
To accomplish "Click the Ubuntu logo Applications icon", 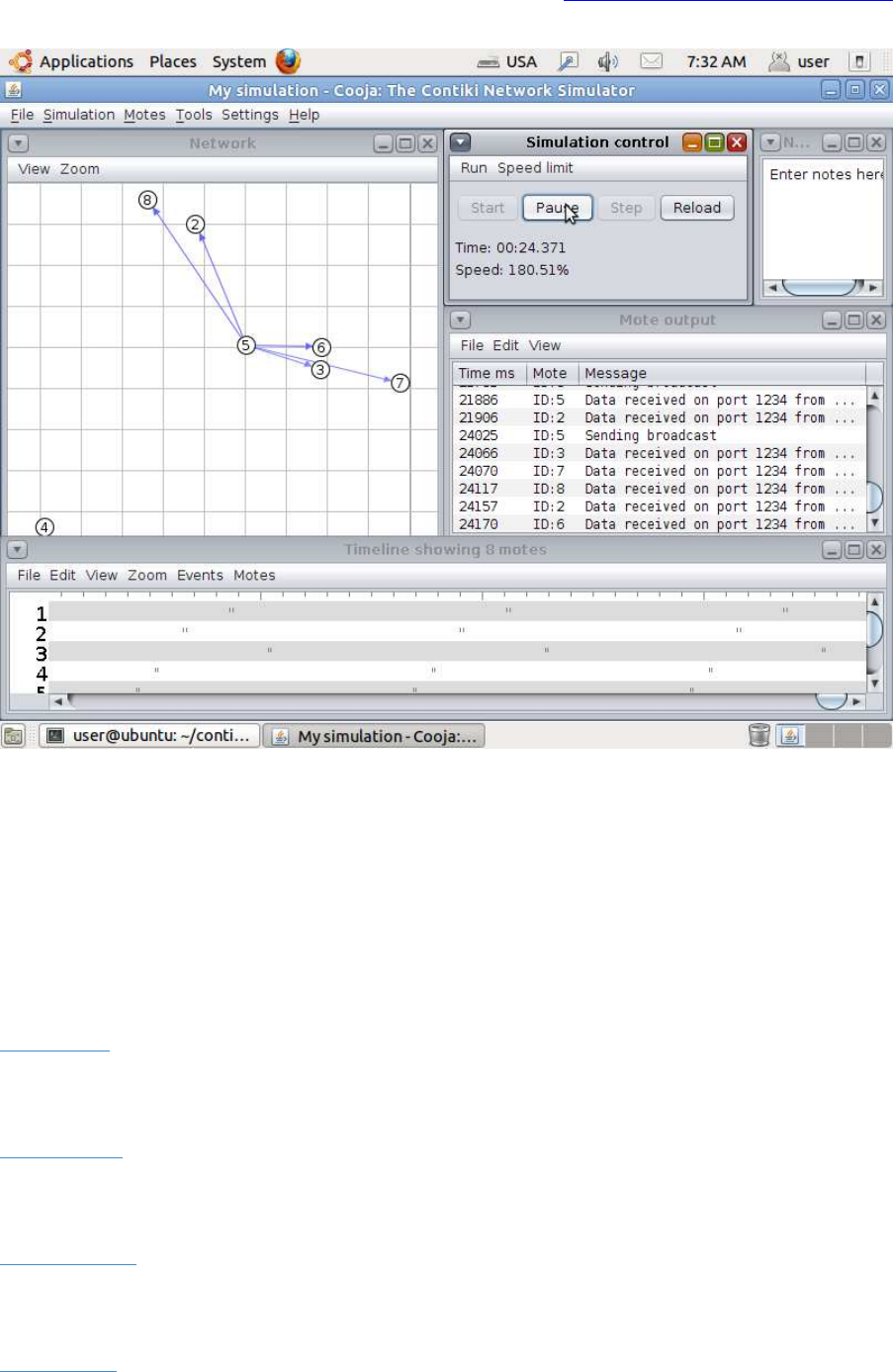I will (x=20, y=61).
